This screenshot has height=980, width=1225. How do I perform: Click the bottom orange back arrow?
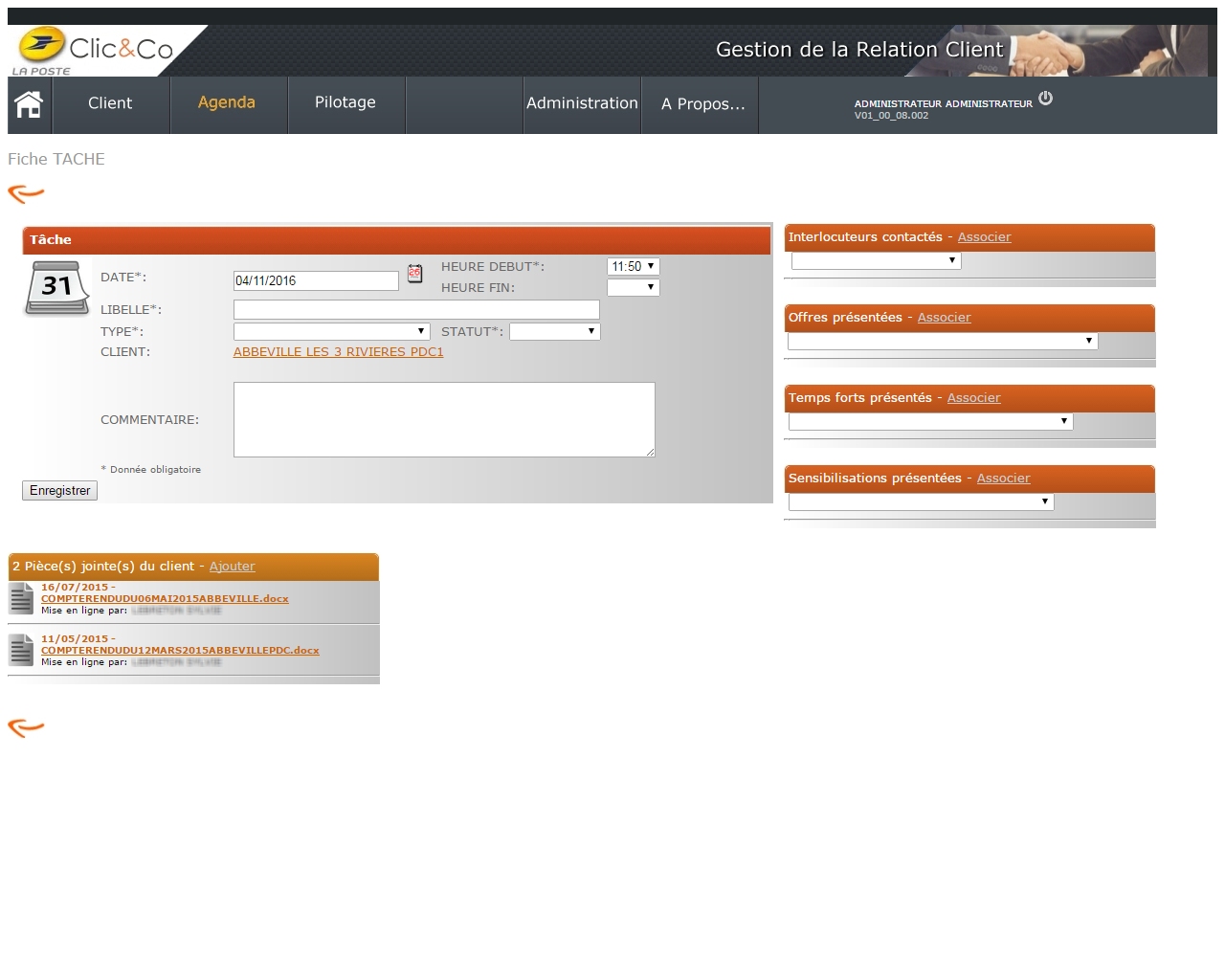click(26, 728)
